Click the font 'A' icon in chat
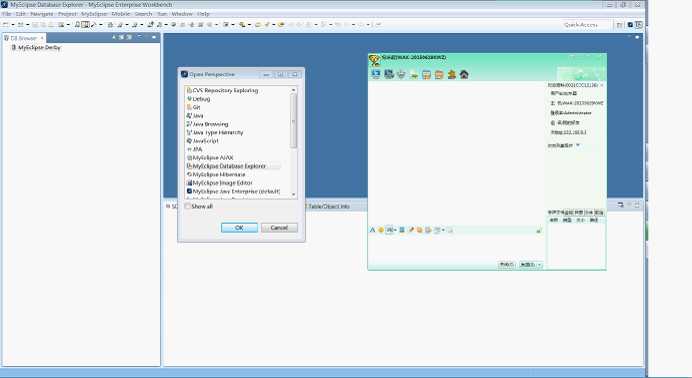The width and height of the screenshot is (692, 378). pos(372,230)
